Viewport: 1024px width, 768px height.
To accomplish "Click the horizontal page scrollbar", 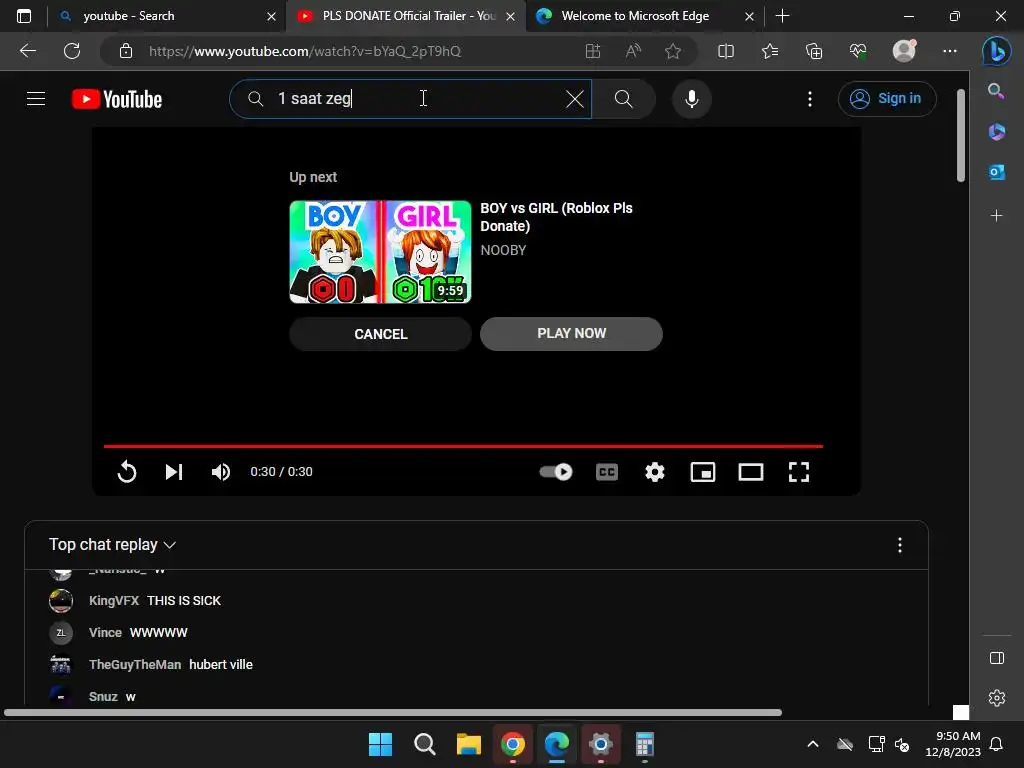I will [392, 712].
